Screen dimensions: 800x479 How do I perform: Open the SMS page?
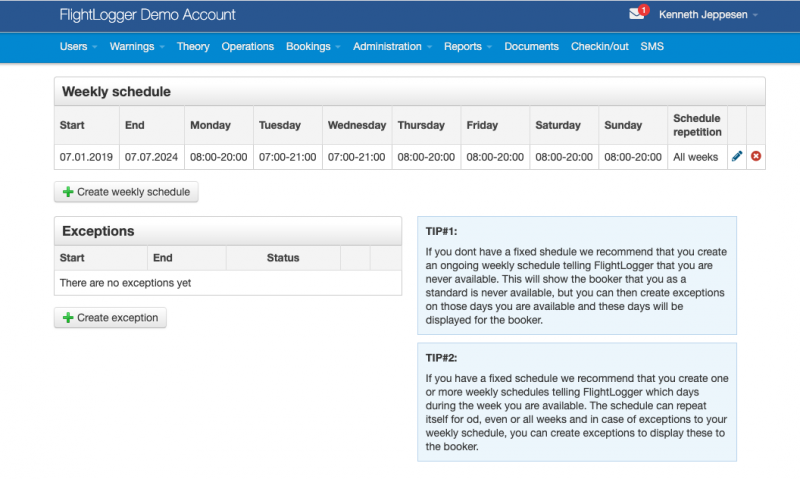(652, 46)
